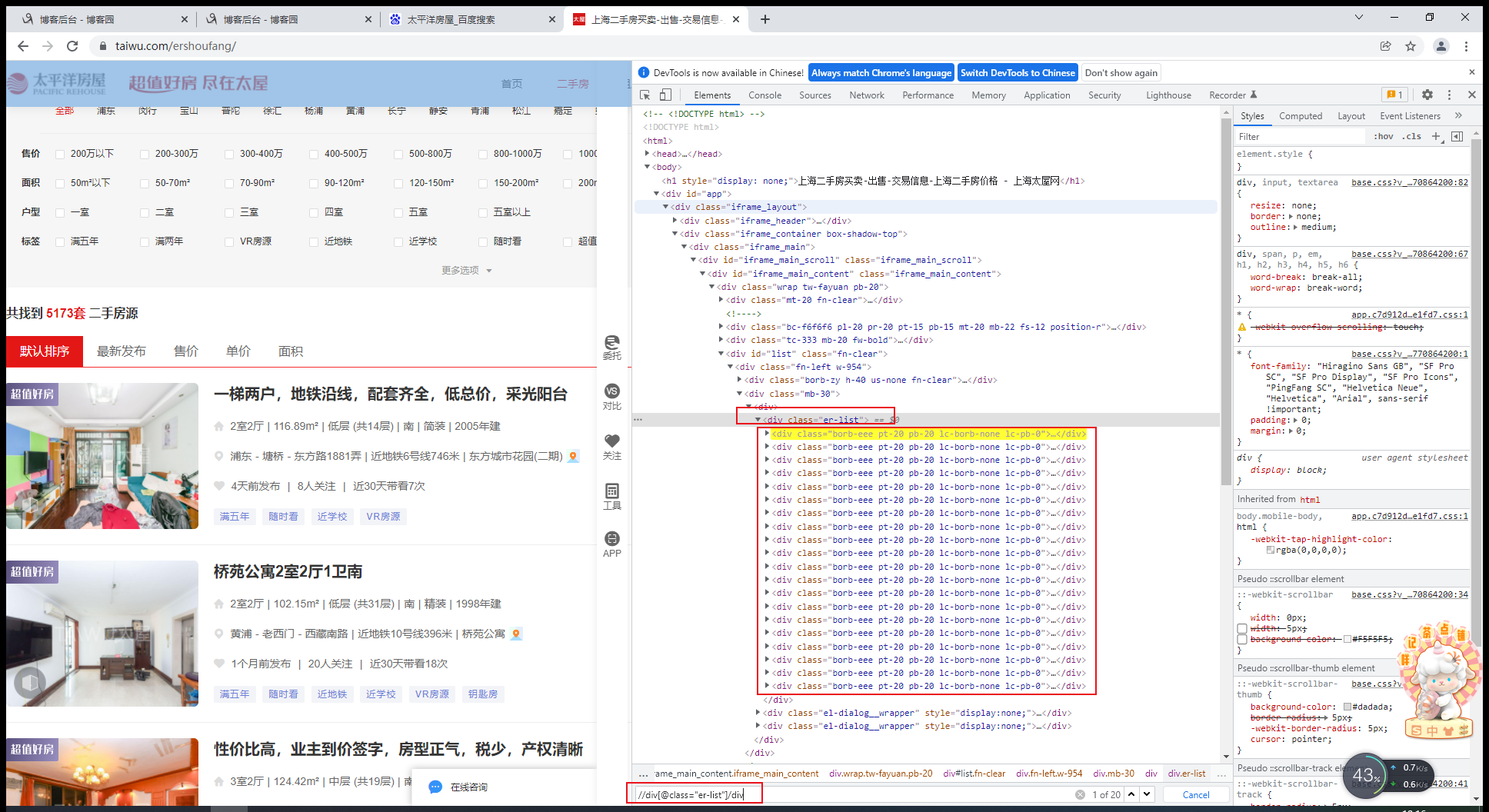Expand the iframe_header div node
This screenshot has width=1489, height=812.
(x=675, y=221)
